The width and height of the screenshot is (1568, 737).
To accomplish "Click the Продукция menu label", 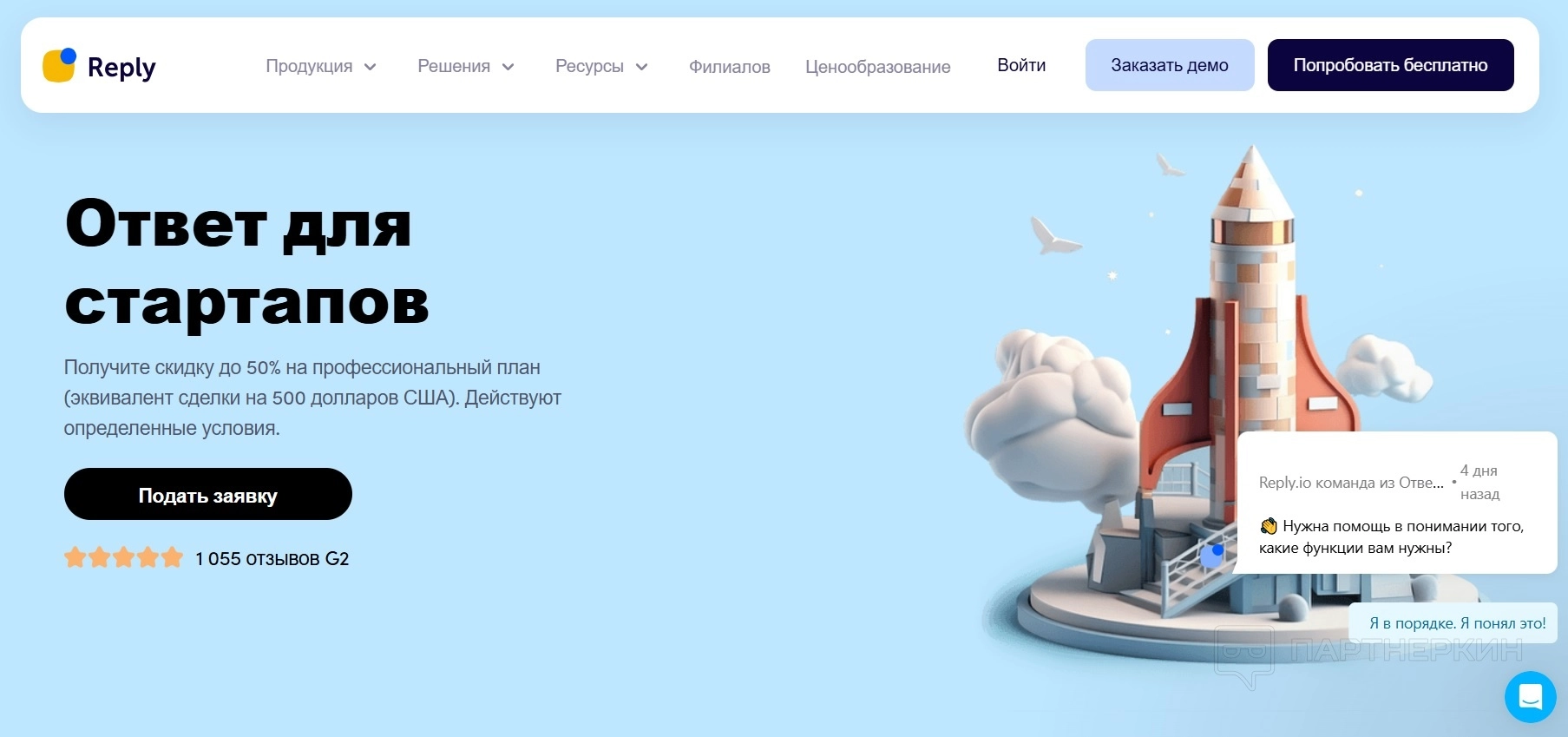I will click(309, 67).
